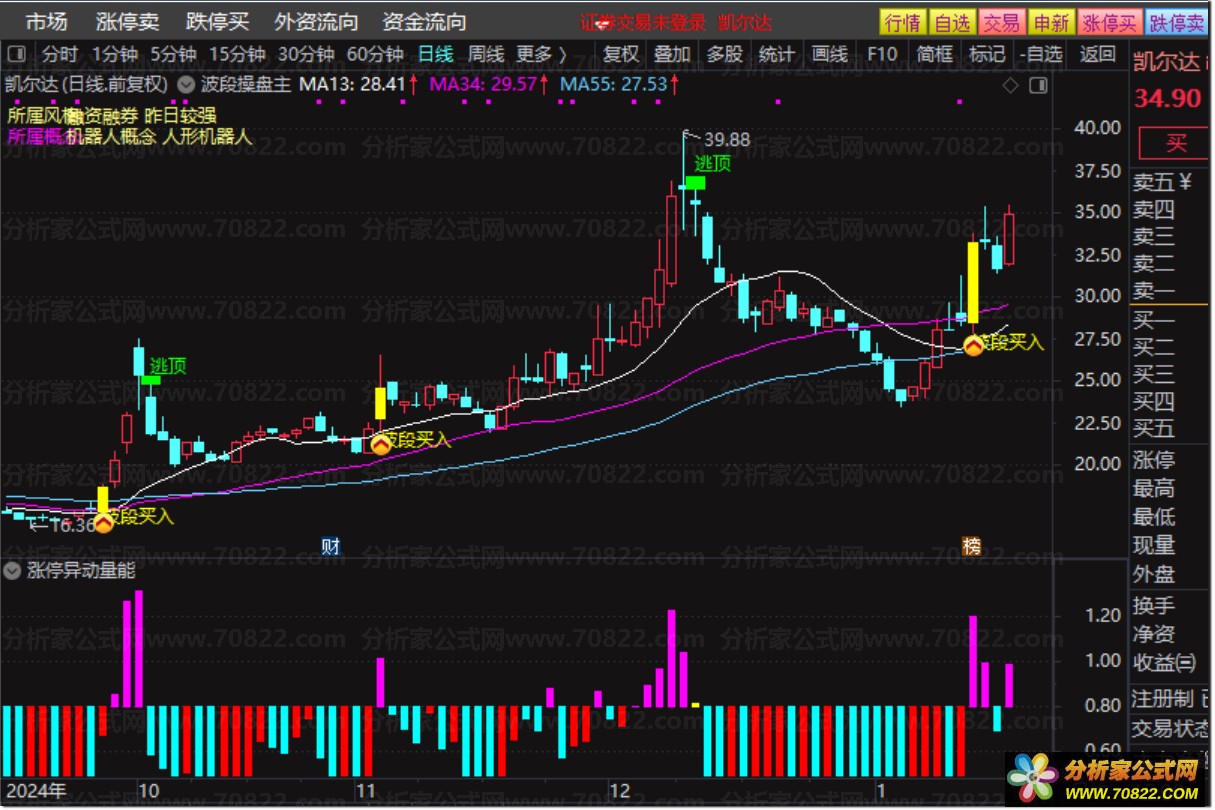Open the 复权 adjustment option
The image size is (1215, 810).
621,54
